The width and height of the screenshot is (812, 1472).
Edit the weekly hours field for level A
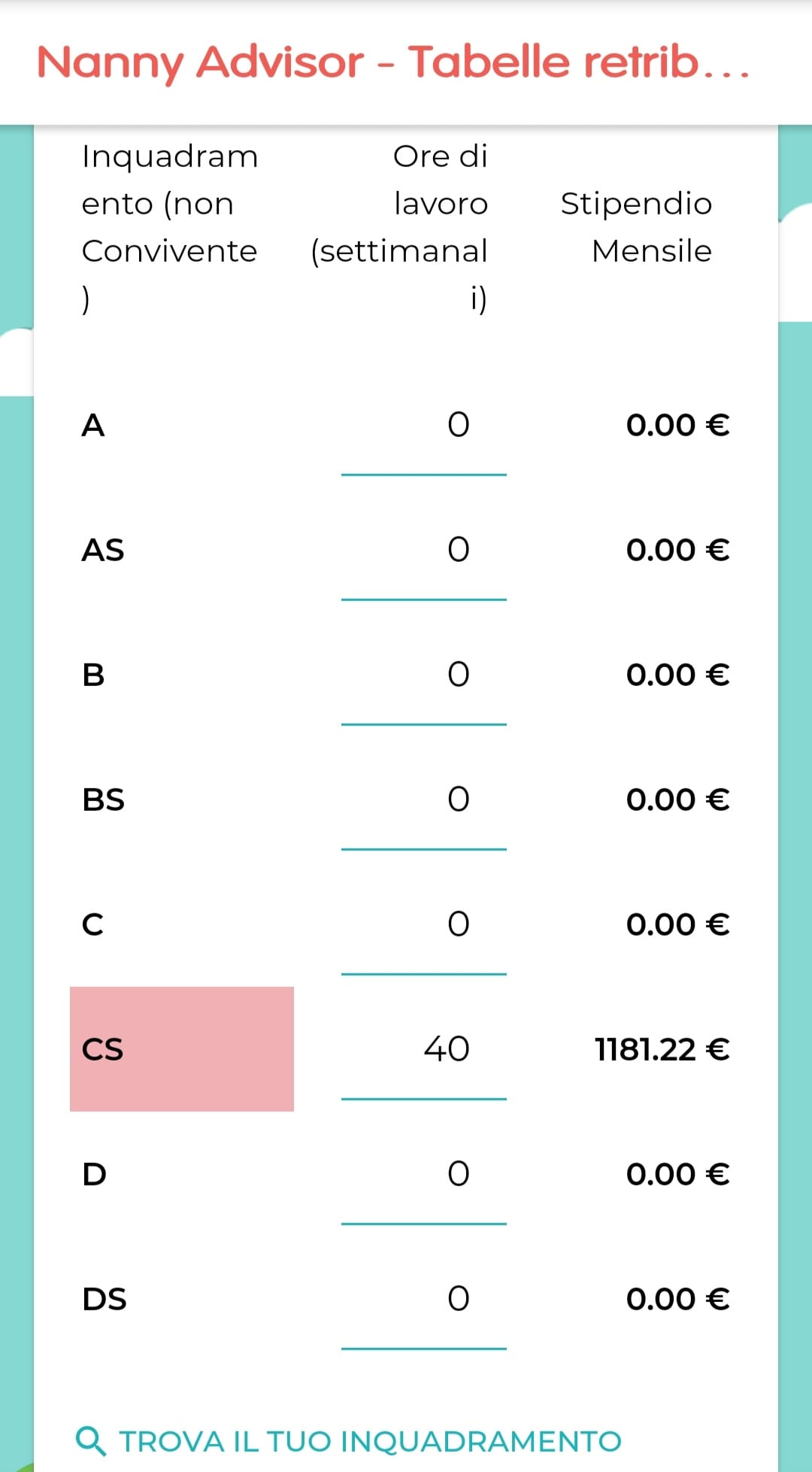tap(424, 426)
